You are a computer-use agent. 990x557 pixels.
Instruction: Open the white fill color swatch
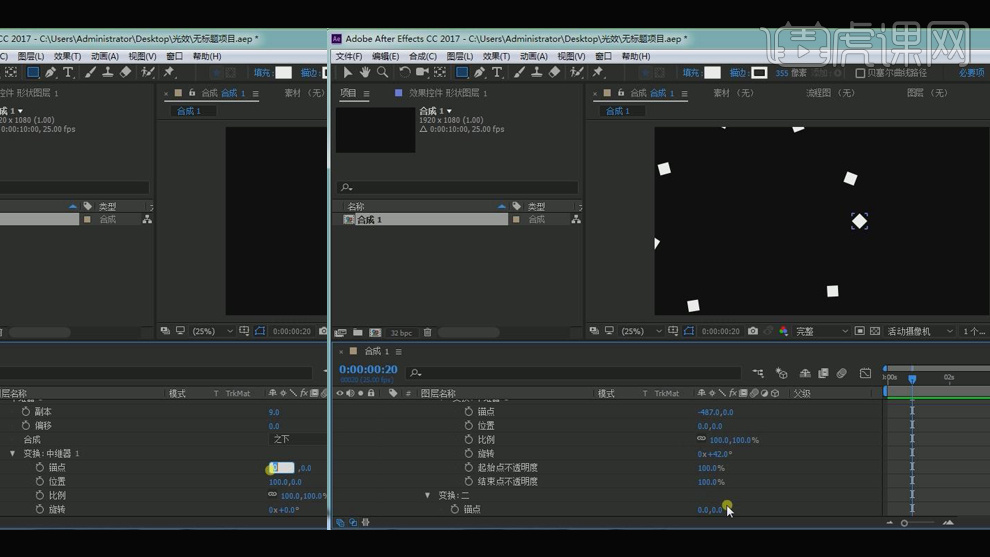pos(712,73)
